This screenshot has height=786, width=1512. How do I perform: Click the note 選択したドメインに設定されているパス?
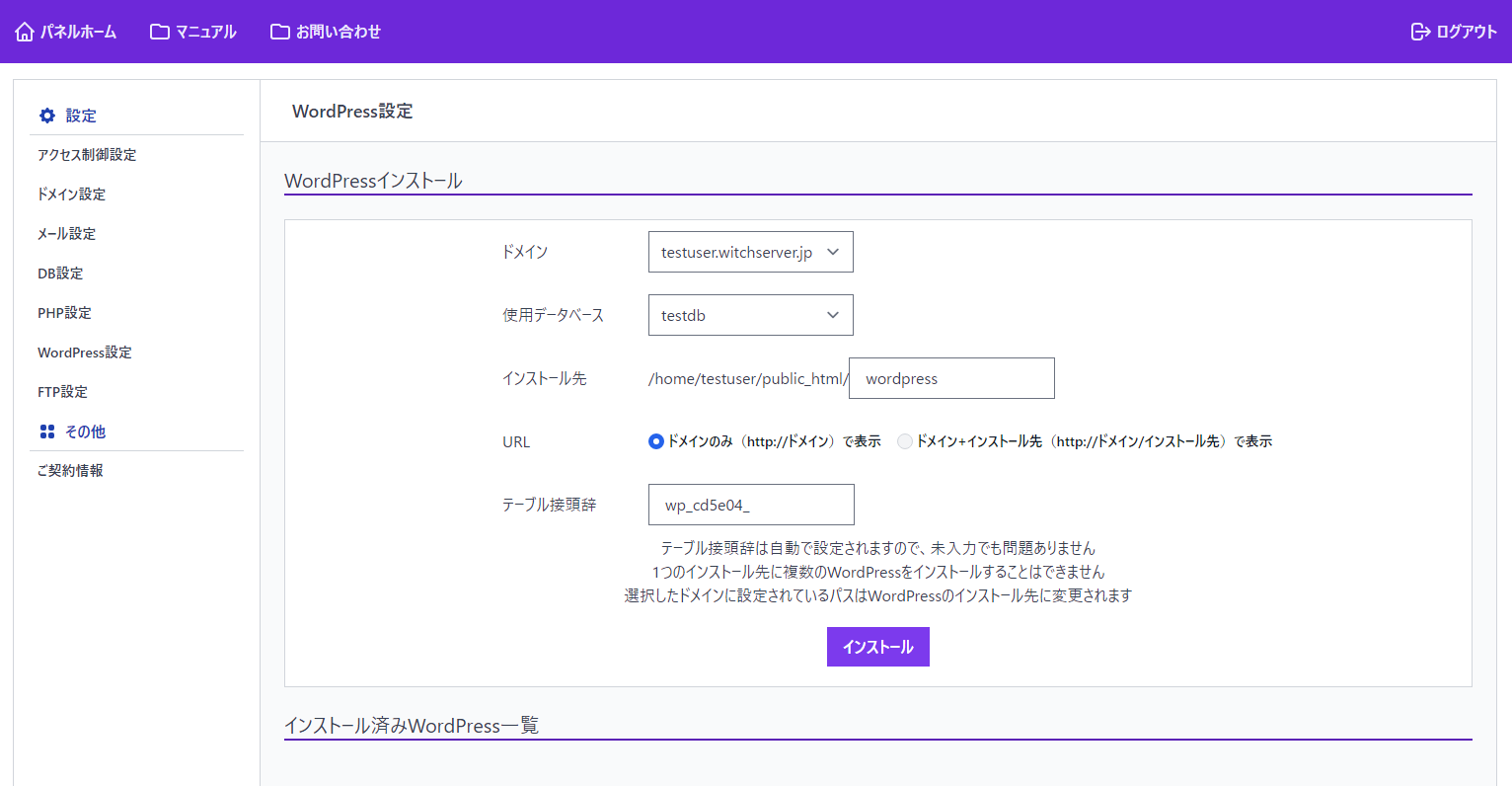878,595
